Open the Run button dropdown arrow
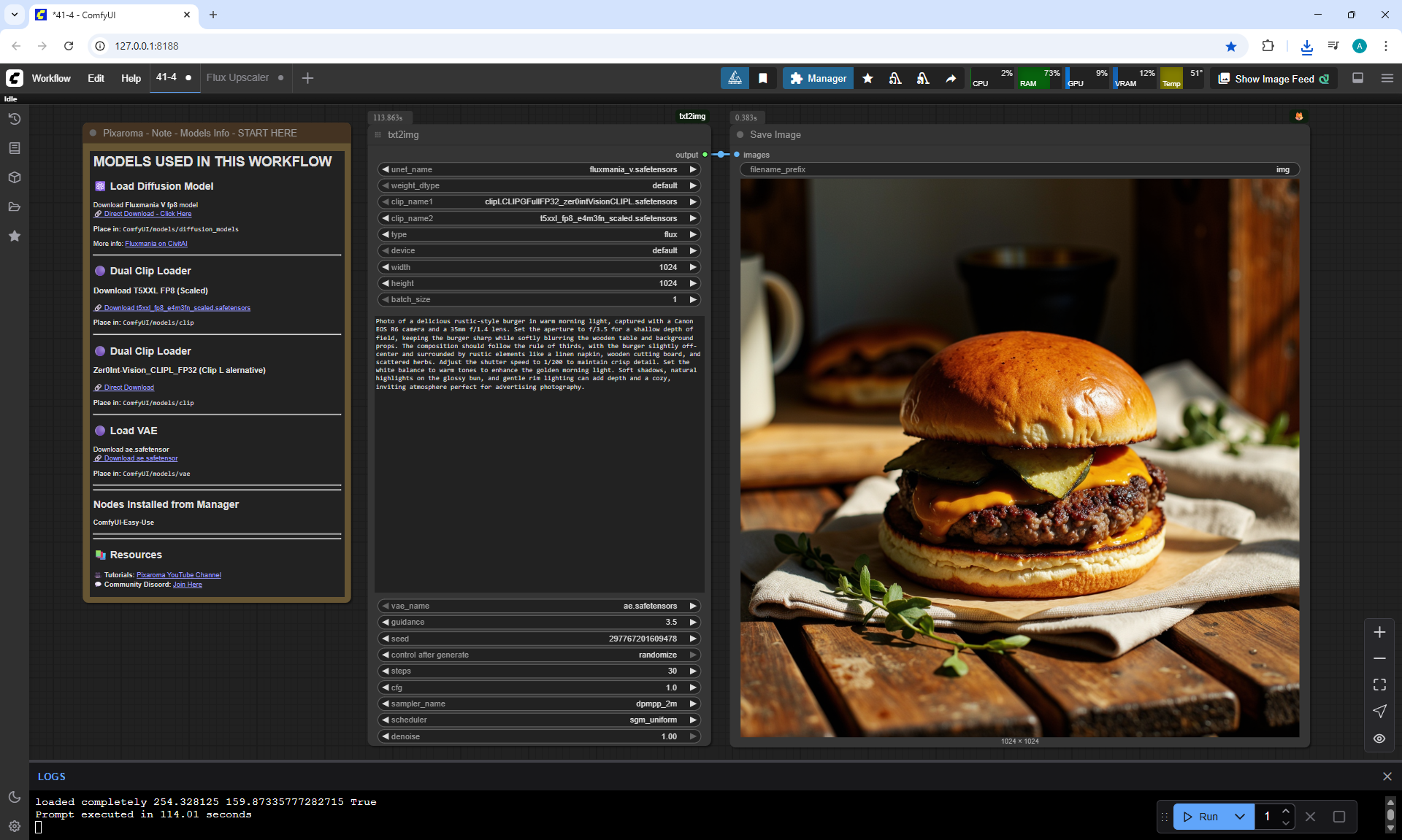The width and height of the screenshot is (1402, 840). click(x=1240, y=817)
